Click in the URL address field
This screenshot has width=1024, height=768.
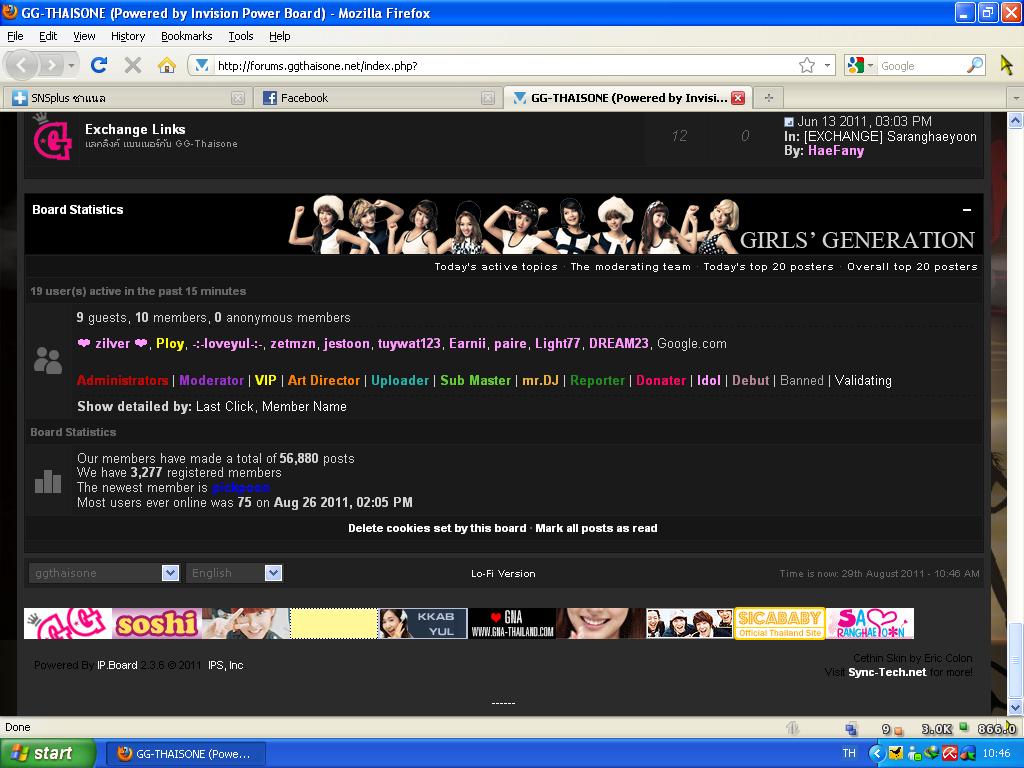[503, 65]
